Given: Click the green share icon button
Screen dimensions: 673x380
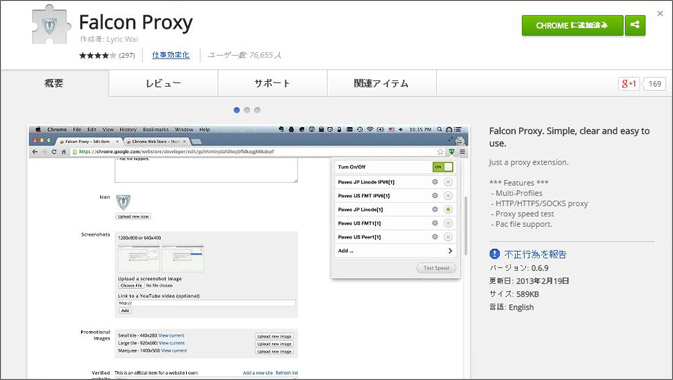Looking at the screenshot, I should pyautogui.click(x=635, y=25).
